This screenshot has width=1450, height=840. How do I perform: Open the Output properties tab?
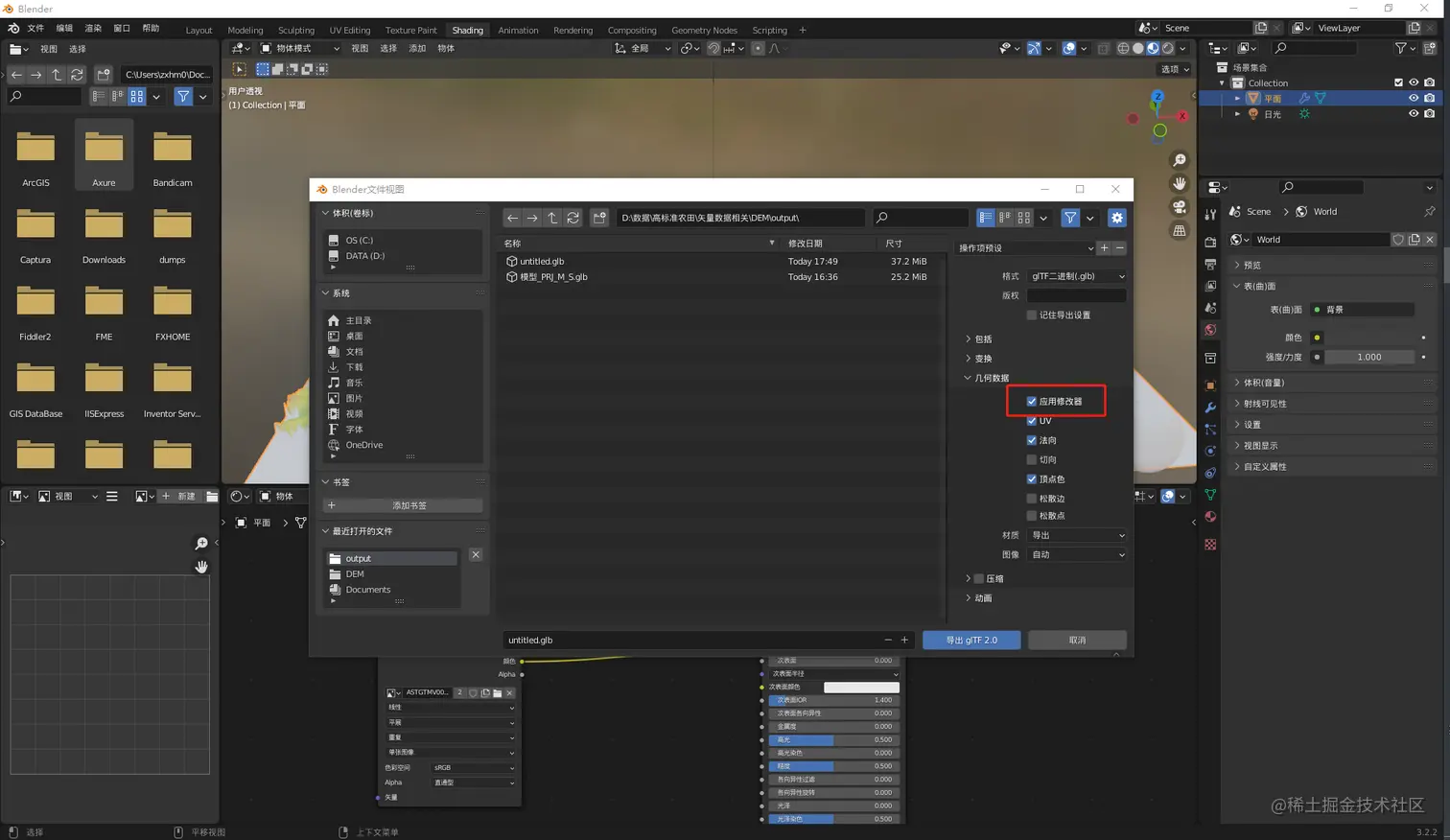[1210, 263]
